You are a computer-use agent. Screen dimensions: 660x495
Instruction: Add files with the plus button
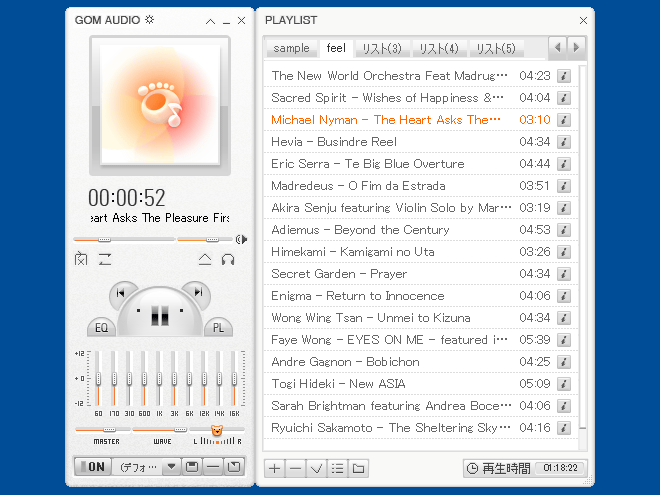pos(274,468)
